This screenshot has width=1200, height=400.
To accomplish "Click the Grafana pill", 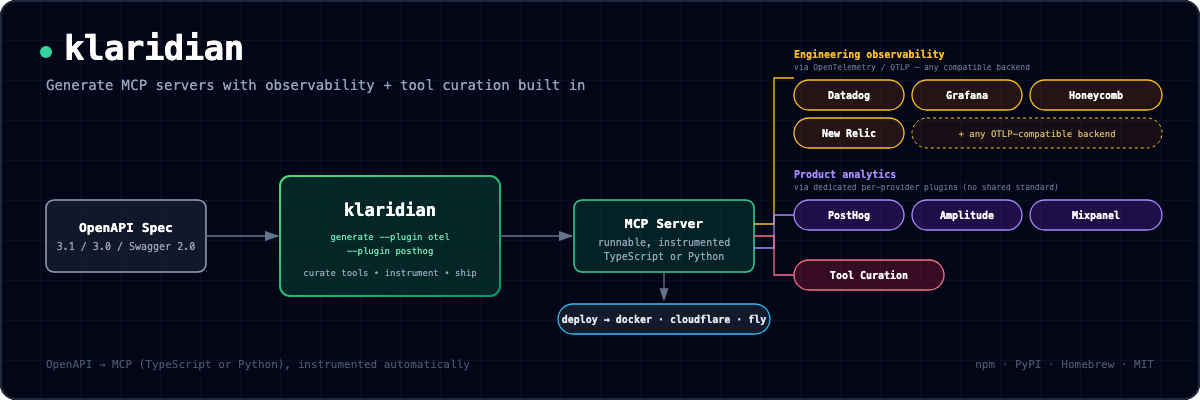I will pos(967,95).
